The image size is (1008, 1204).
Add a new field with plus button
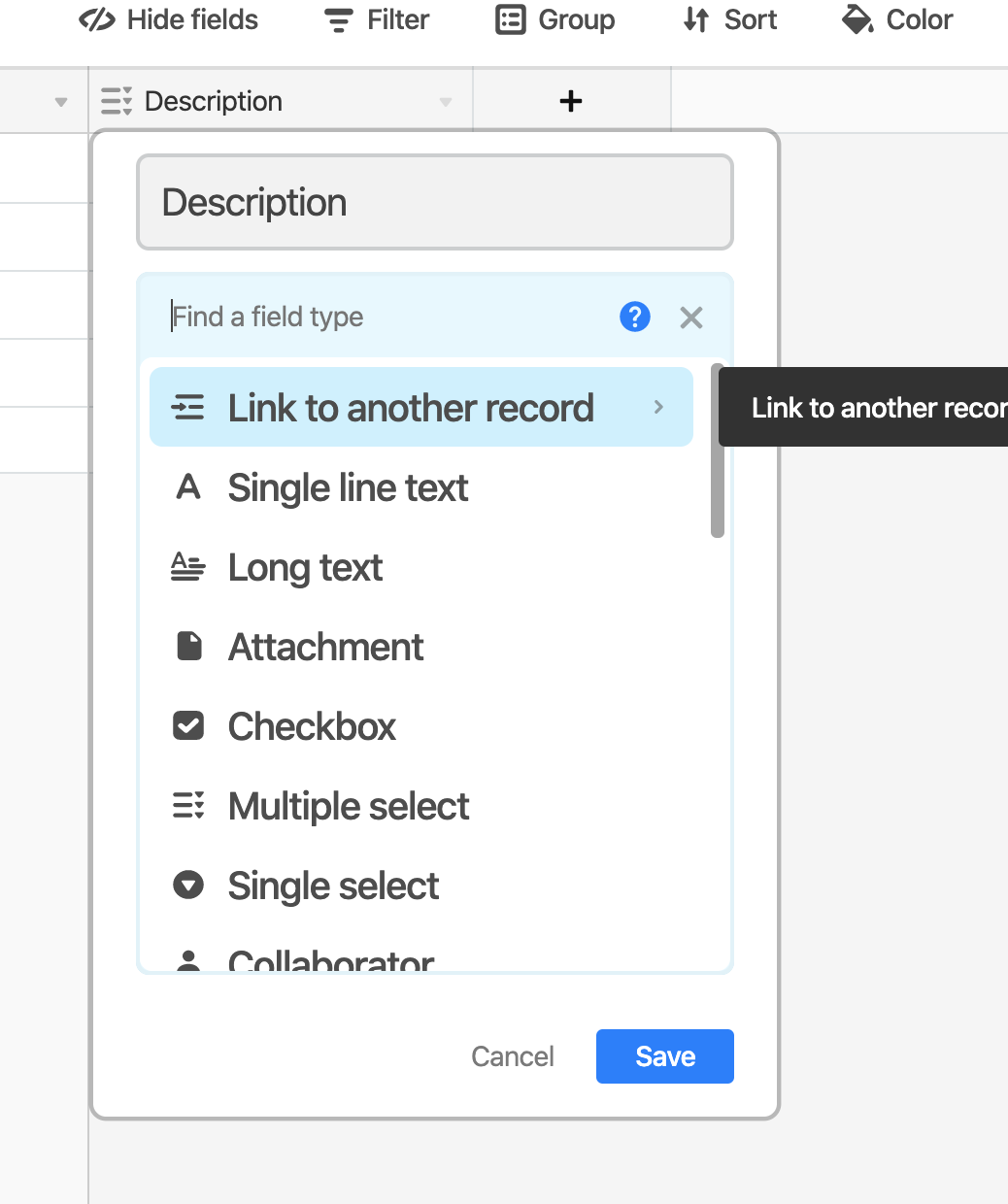click(x=571, y=101)
